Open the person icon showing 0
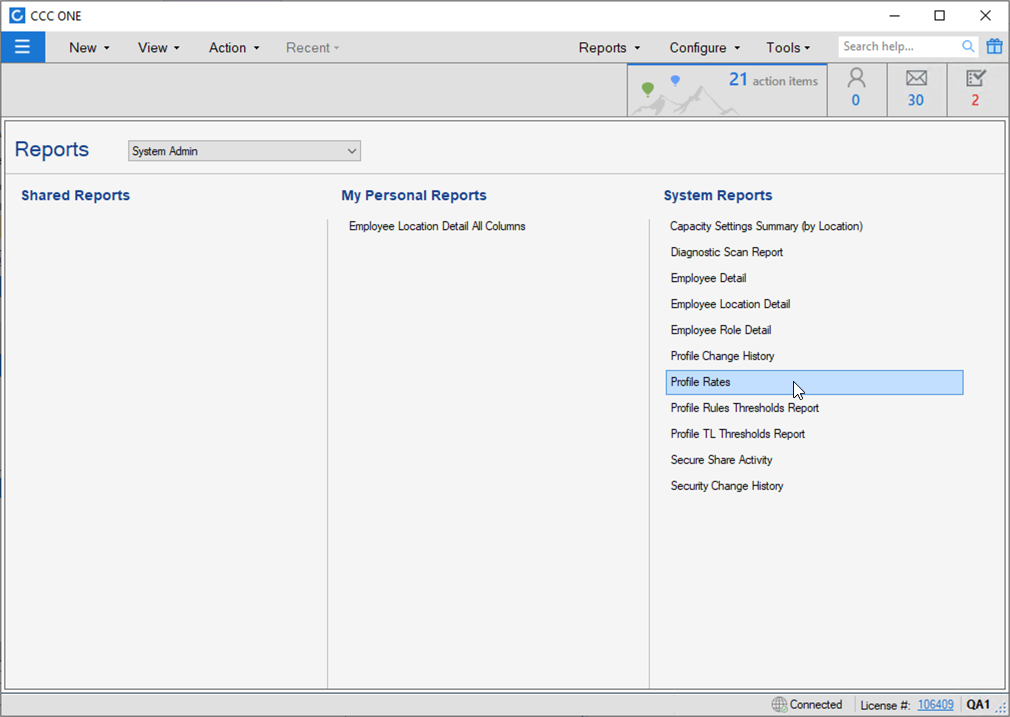1010x717 pixels. click(x=856, y=89)
